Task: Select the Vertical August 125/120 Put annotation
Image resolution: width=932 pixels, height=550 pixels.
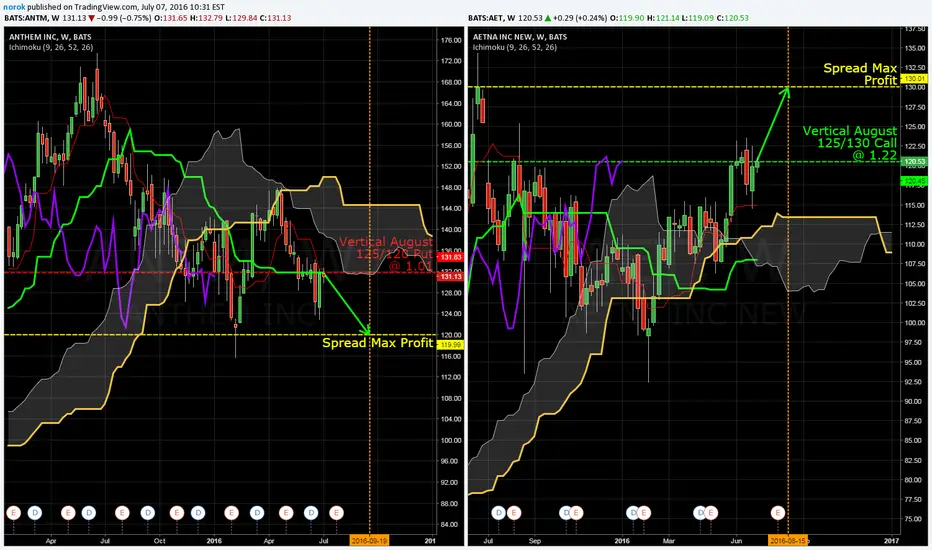Action: point(386,254)
